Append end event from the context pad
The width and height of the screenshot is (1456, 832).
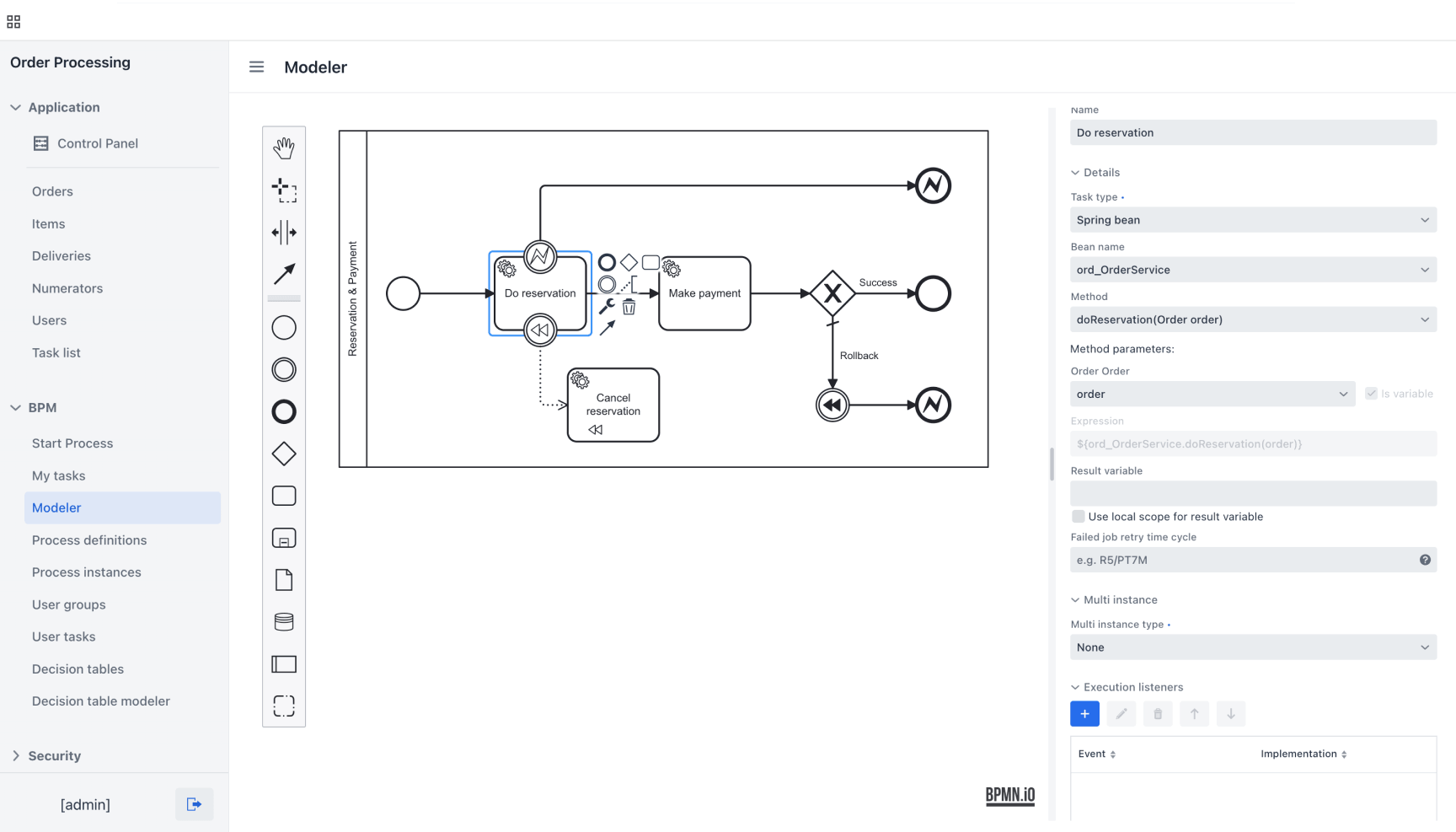(607, 262)
